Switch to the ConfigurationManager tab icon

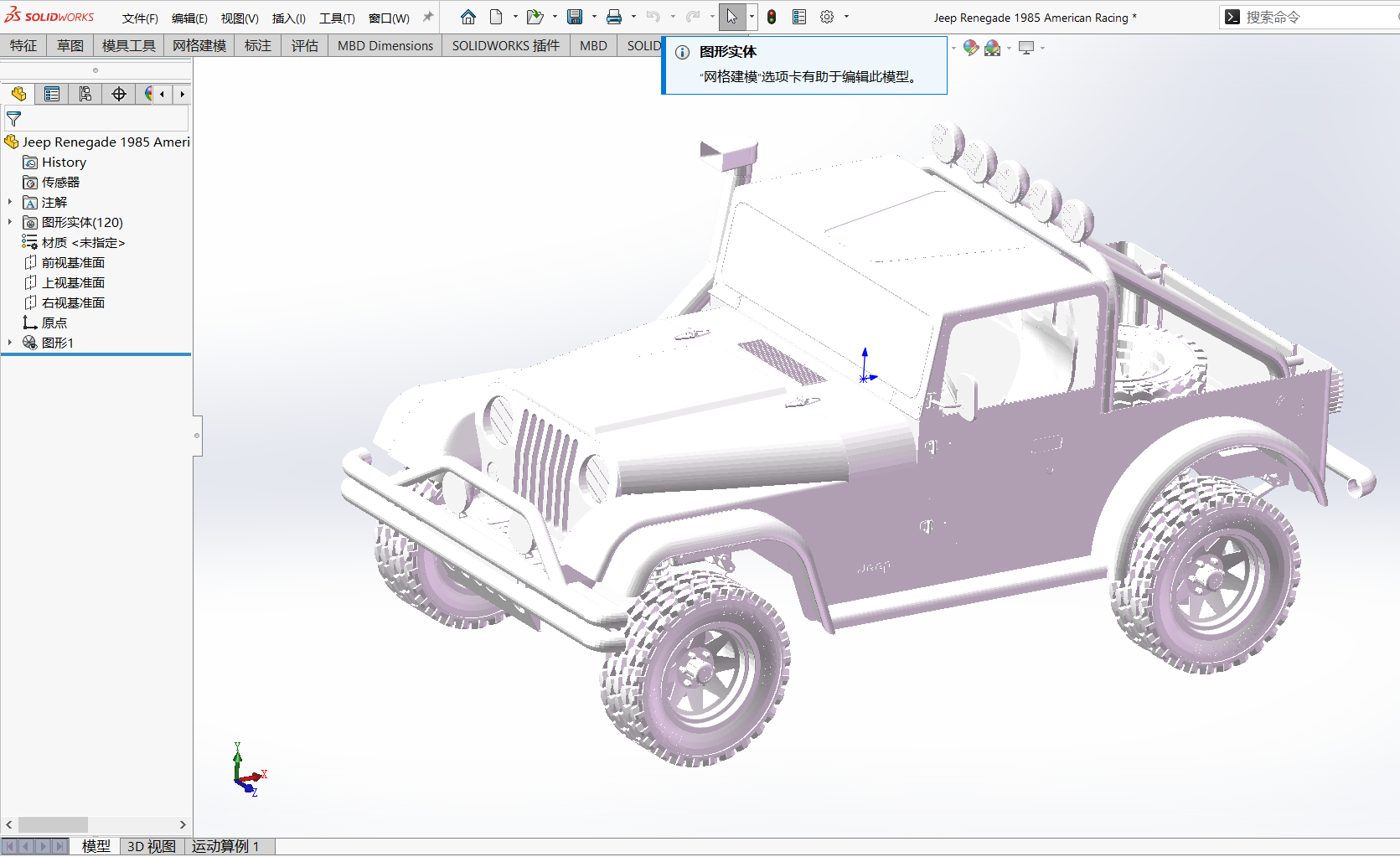[85, 94]
